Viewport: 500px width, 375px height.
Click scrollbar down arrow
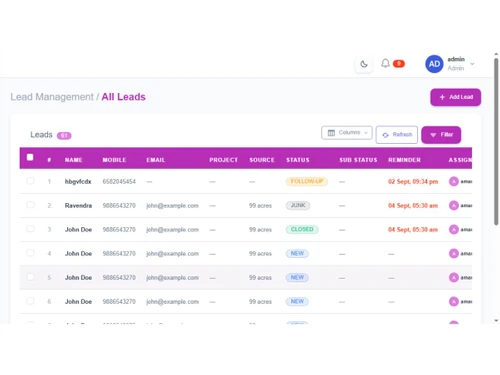point(496,320)
